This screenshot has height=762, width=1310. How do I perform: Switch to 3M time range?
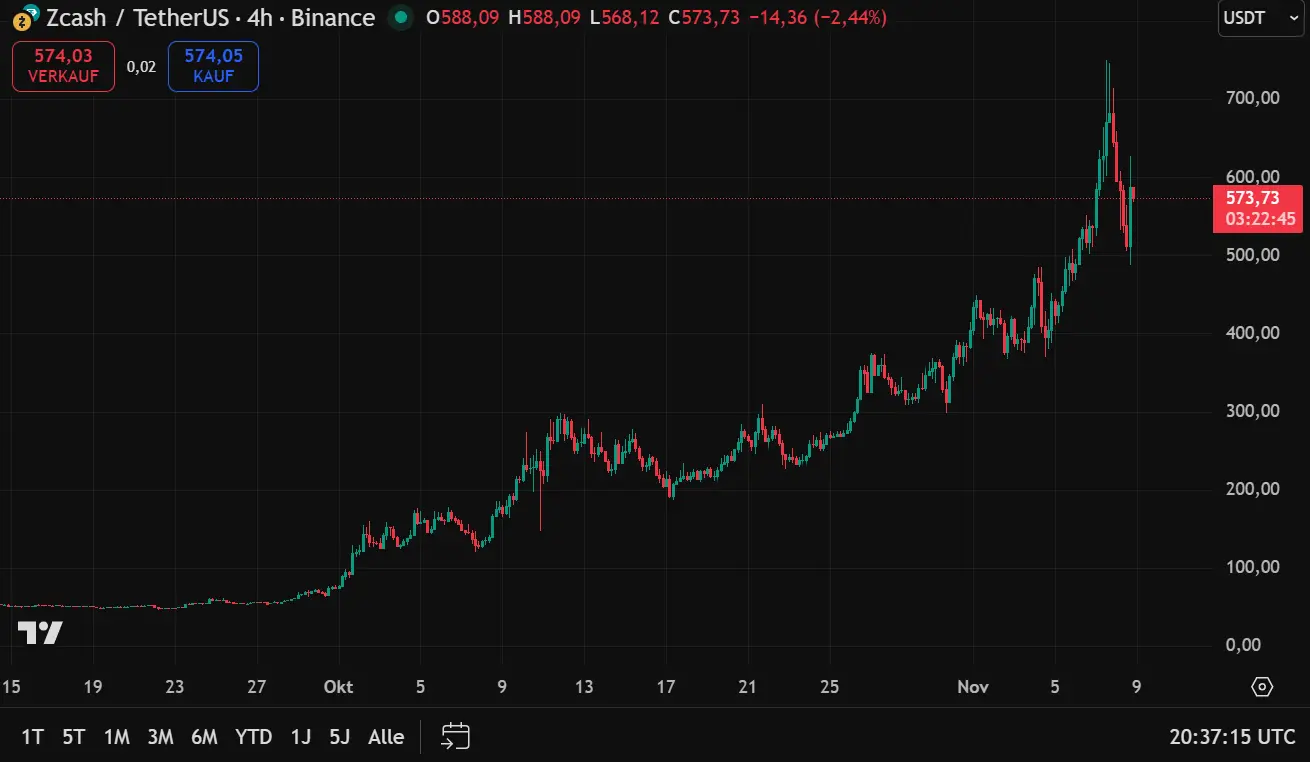(x=160, y=737)
